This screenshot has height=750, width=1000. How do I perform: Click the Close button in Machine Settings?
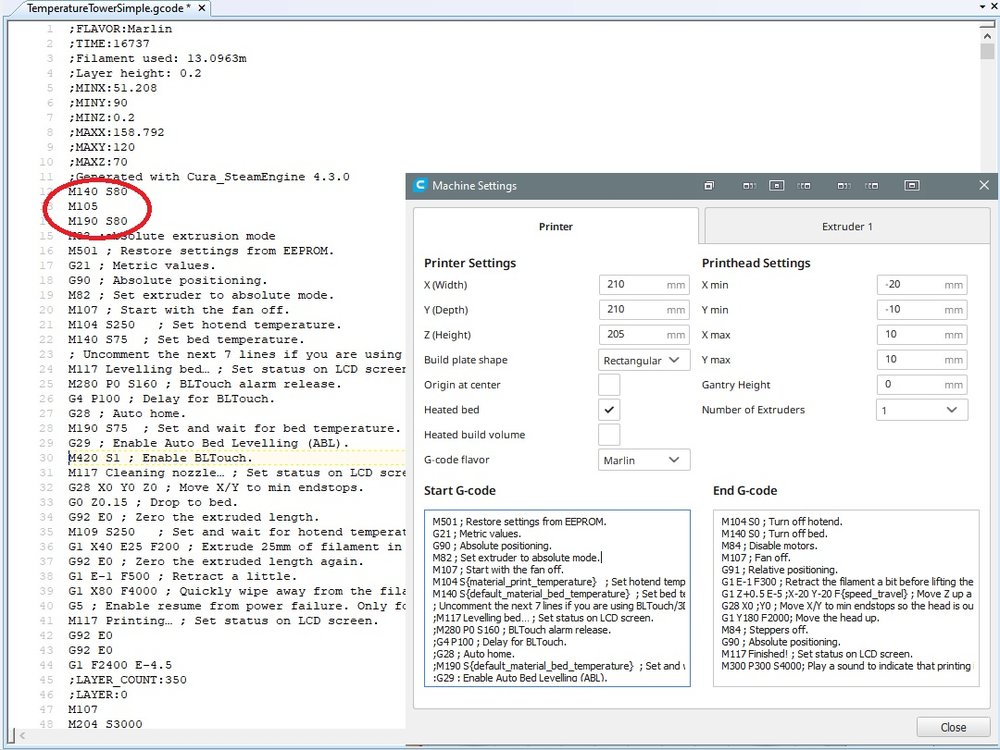pos(953,728)
